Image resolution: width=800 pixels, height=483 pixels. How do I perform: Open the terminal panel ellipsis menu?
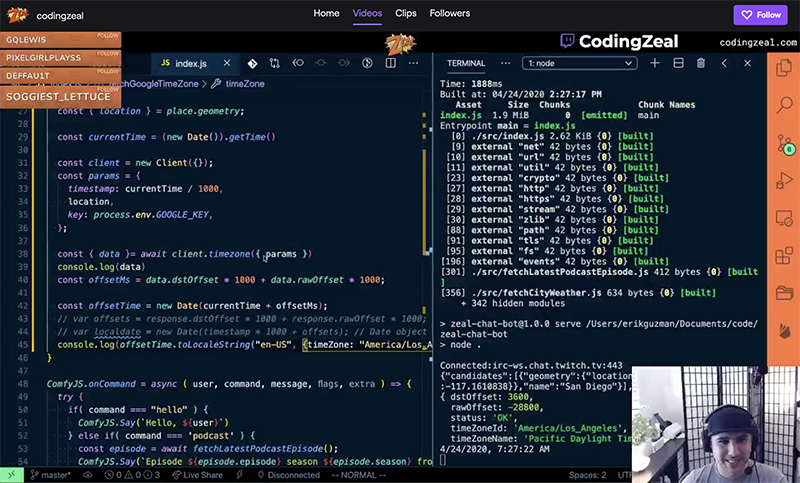point(505,63)
